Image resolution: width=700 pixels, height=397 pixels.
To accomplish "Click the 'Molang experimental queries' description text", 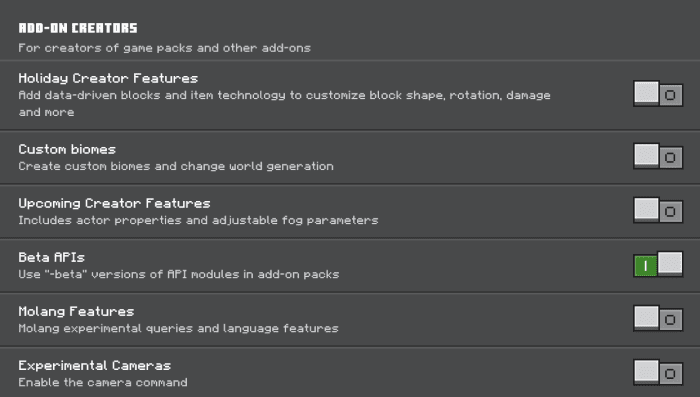I will (178, 328).
